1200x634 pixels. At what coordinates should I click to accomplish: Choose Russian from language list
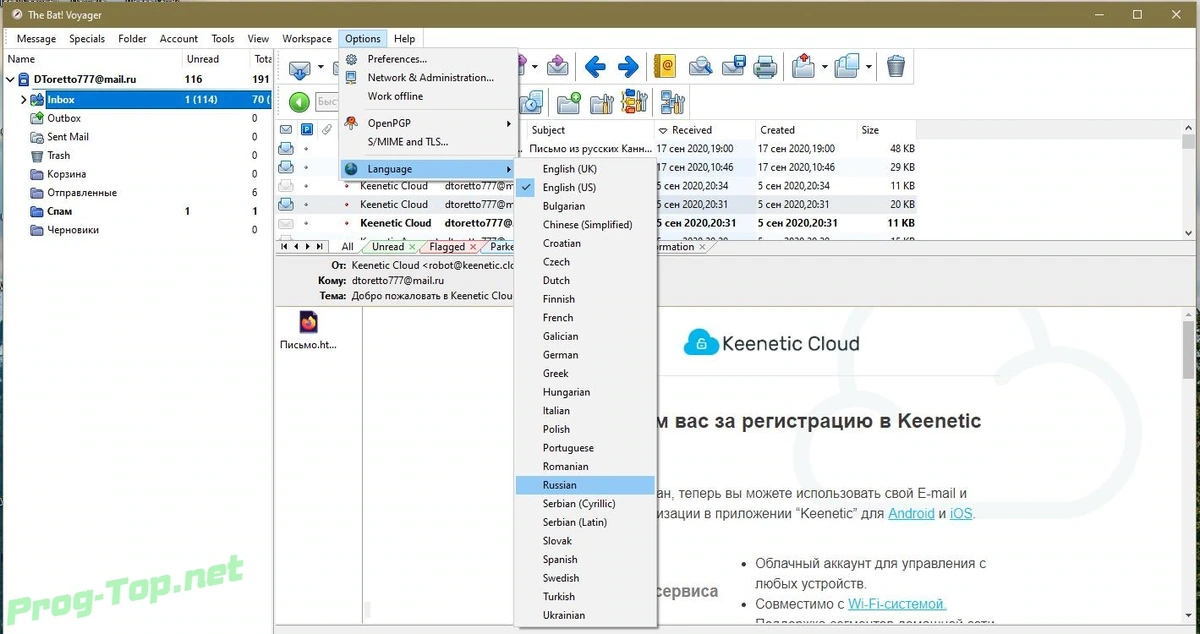pyautogui.click(x=585, y=485)
